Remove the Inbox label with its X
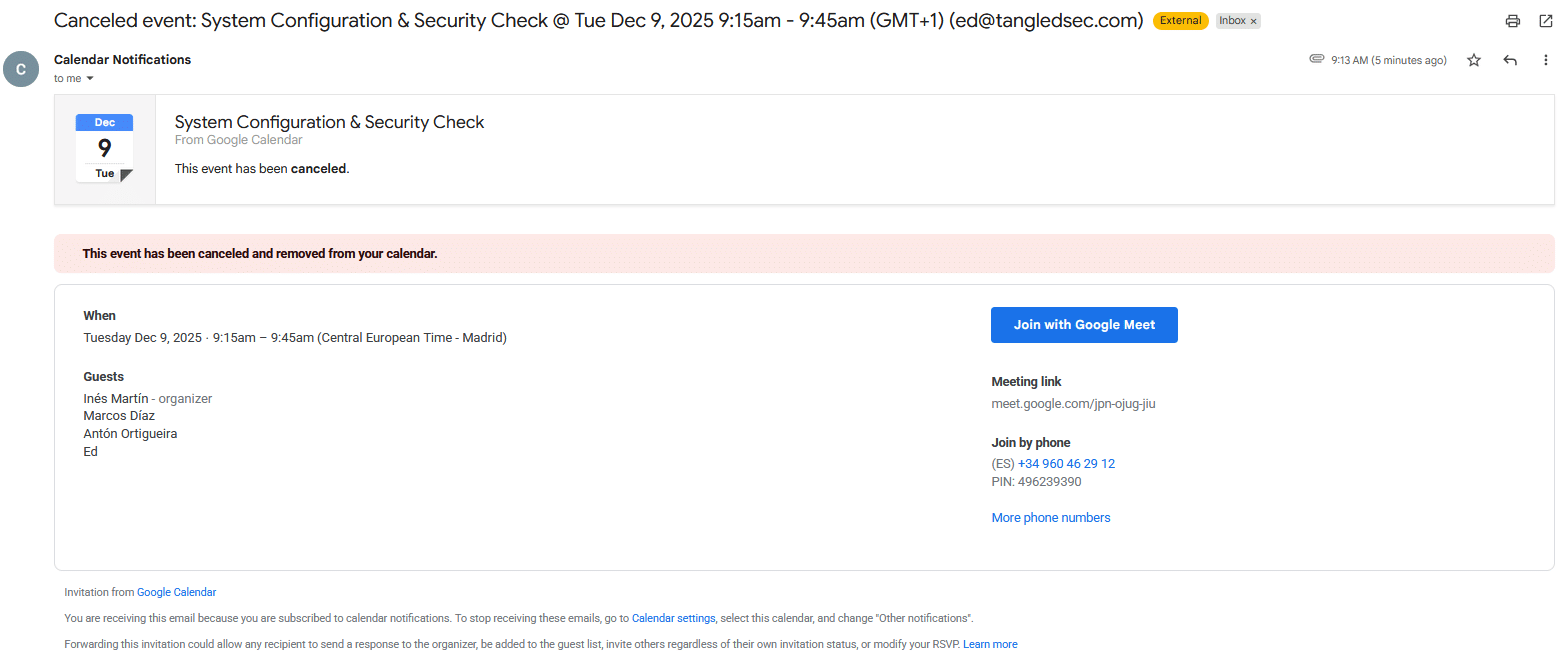 pyautogui.click(x=1253, y=21)
